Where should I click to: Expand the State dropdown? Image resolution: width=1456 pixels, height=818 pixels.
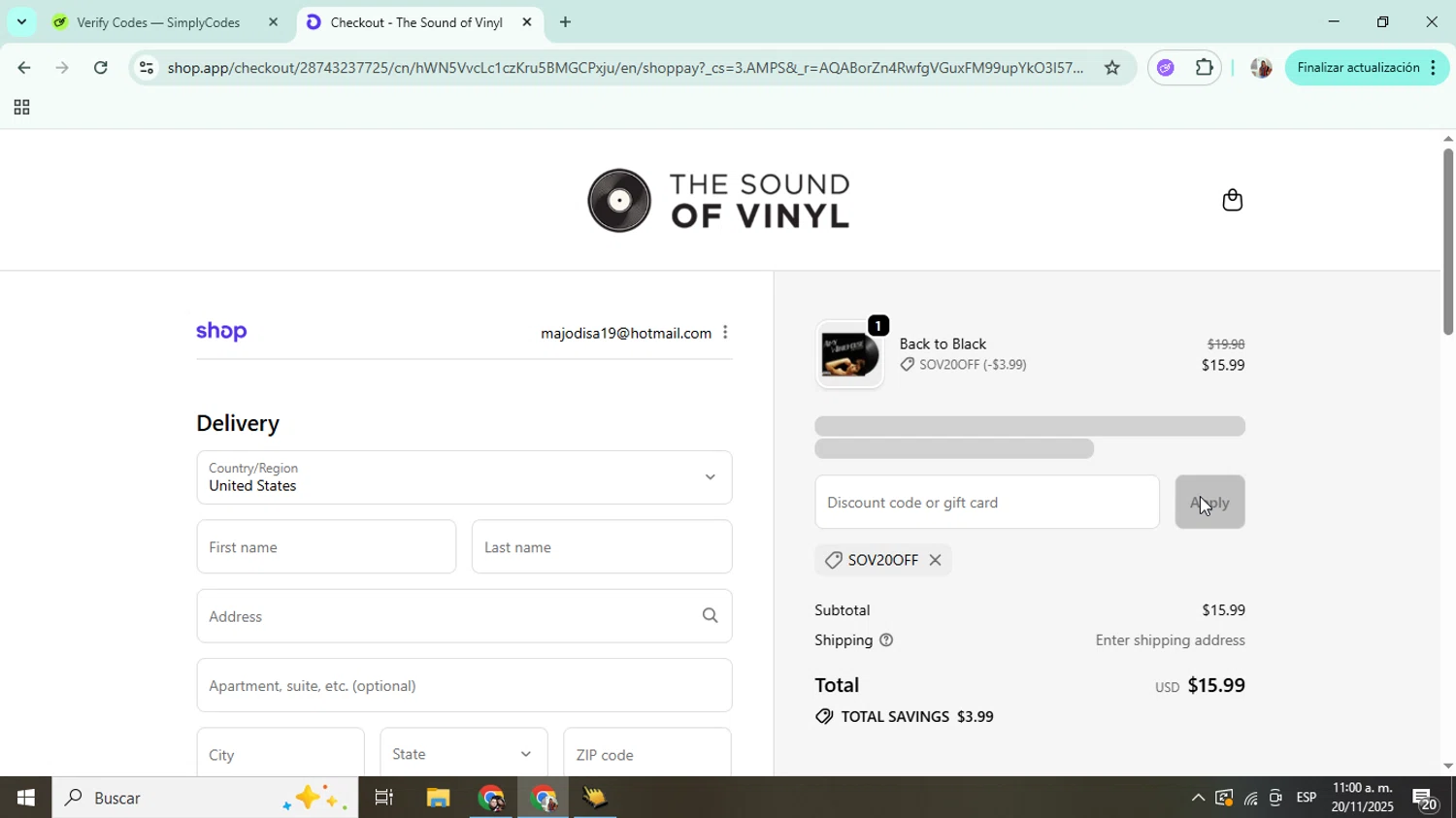click(x=464, y=754)
